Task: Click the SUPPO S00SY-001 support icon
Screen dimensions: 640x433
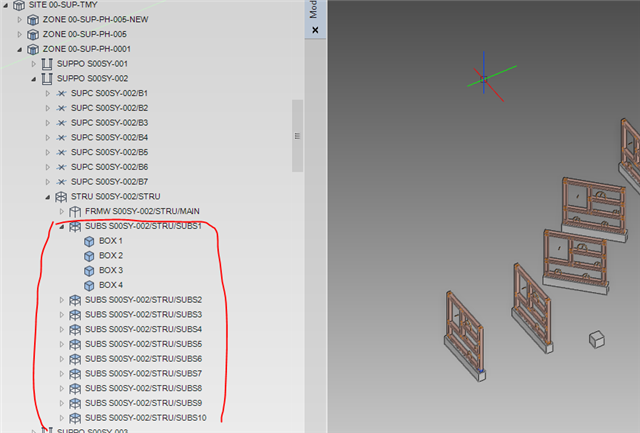Action: click(47, 64)
